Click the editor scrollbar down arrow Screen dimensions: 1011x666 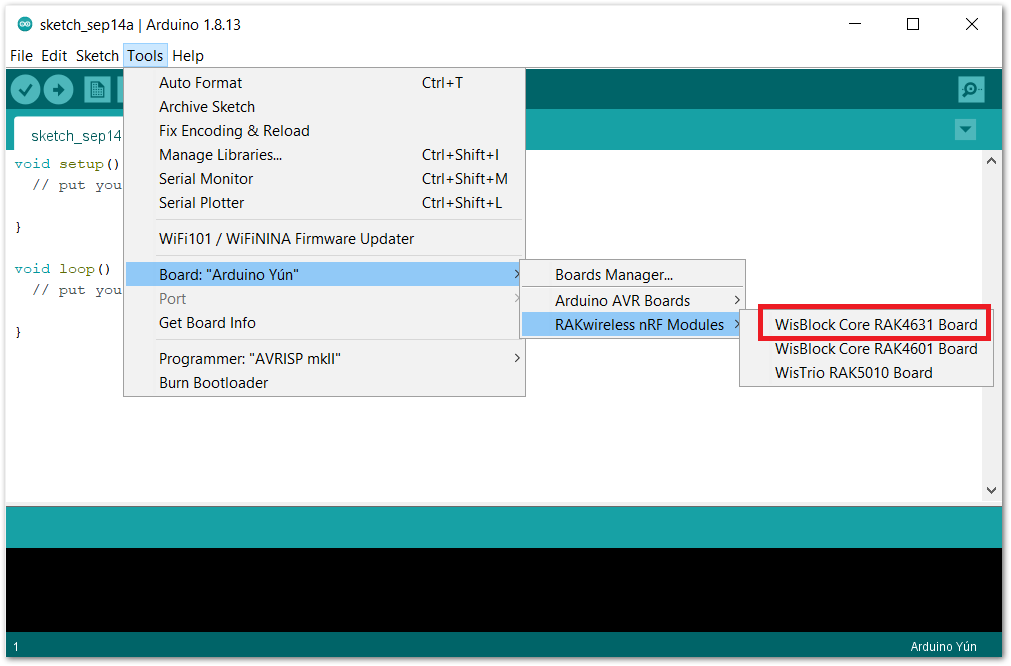[991, 490]
